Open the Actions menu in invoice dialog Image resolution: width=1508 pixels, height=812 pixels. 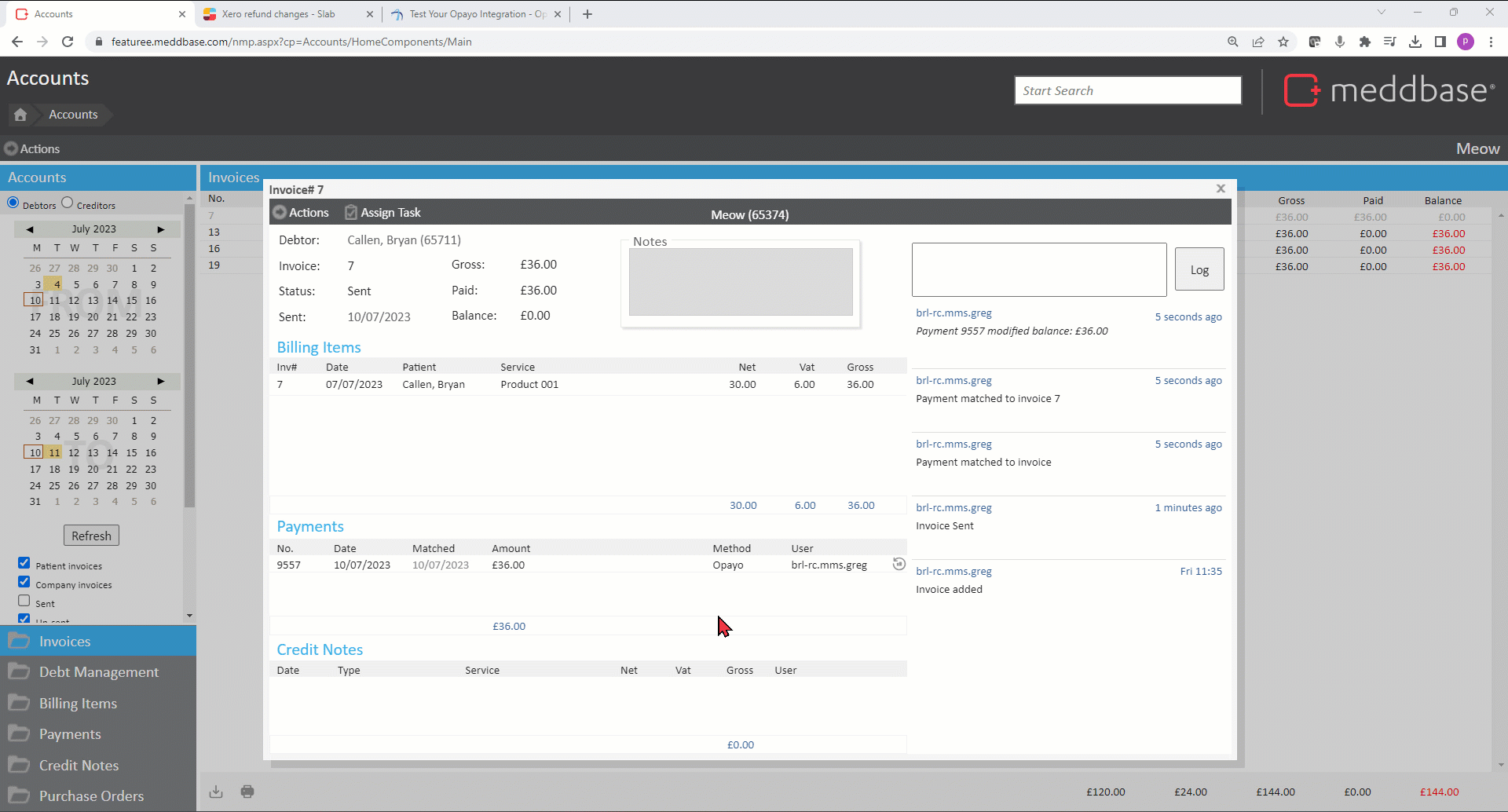pyautogui.click(x=301, y=213)
